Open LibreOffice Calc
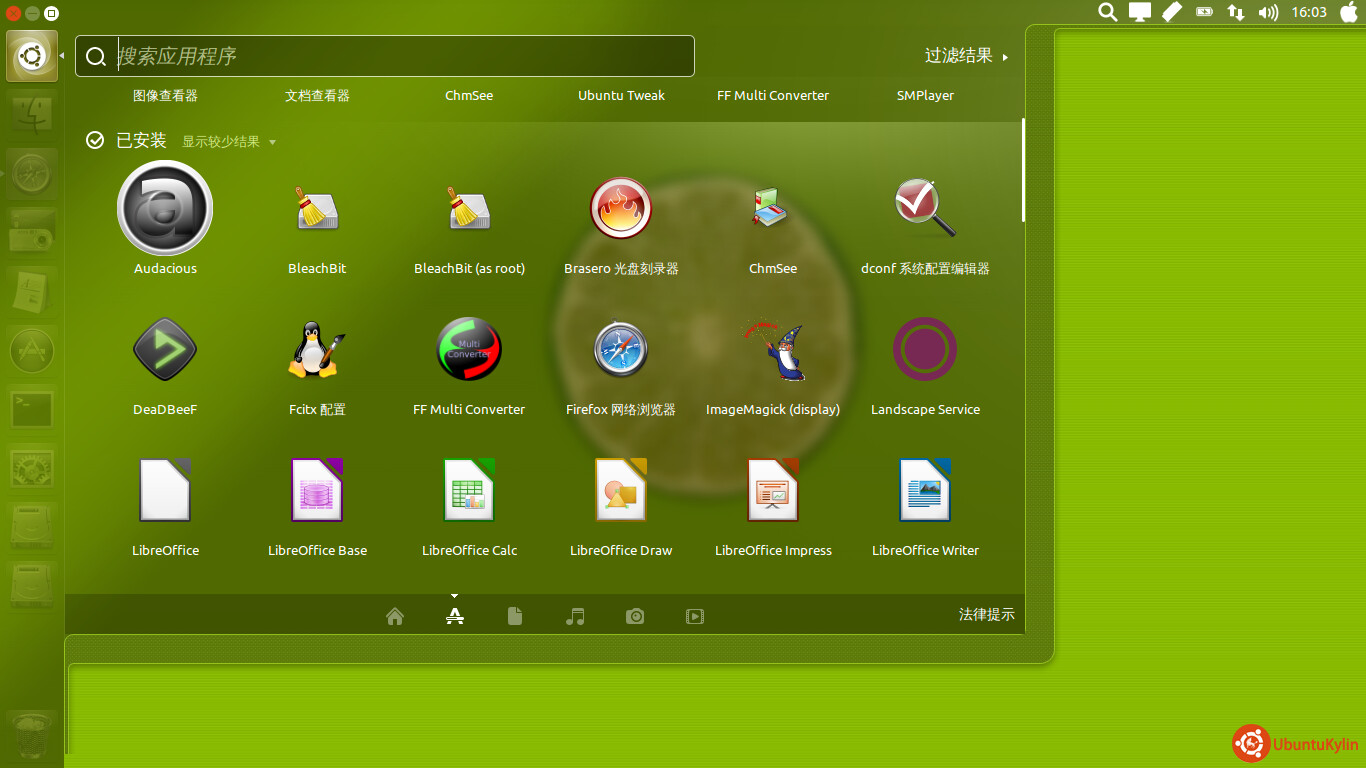Screen dimensions: 1366x768 (469, 491)
